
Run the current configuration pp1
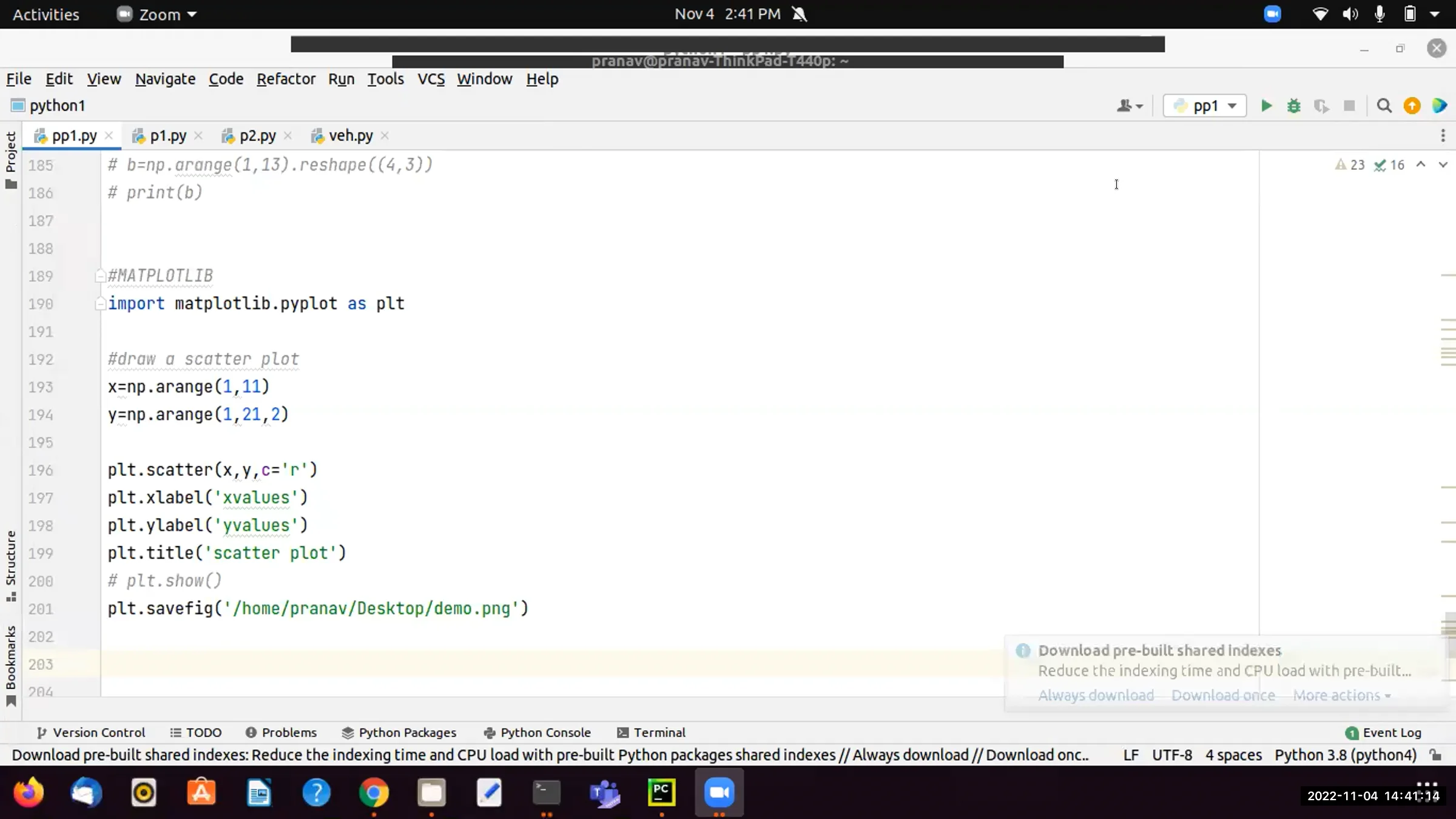(1266, 106)
